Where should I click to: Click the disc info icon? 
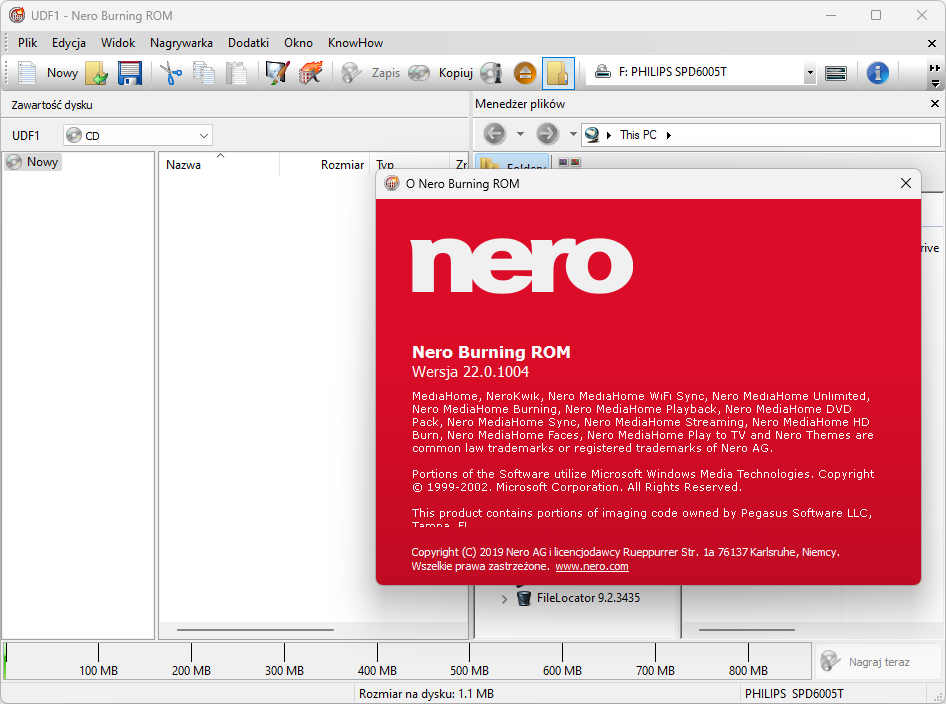[492, 73]
